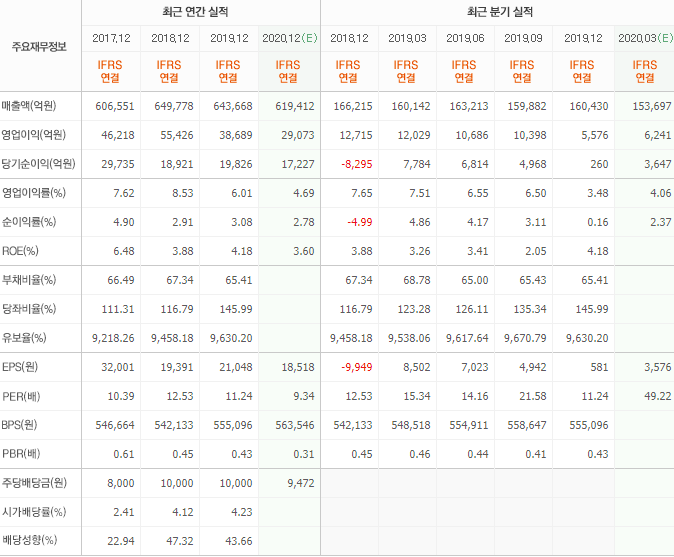The height and width of the screenshot is (557, 674).
Task: Click the ROE(%) row label
Action: (x=20, y=251)
